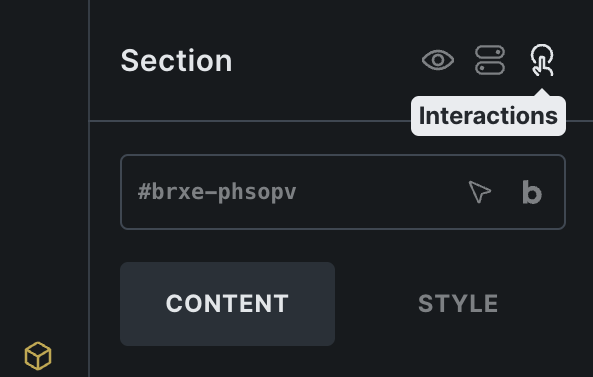Open the Interactions panel via hand-pointer icon
The height and width of the screenshot is (377, 593).
coord(542,60)
